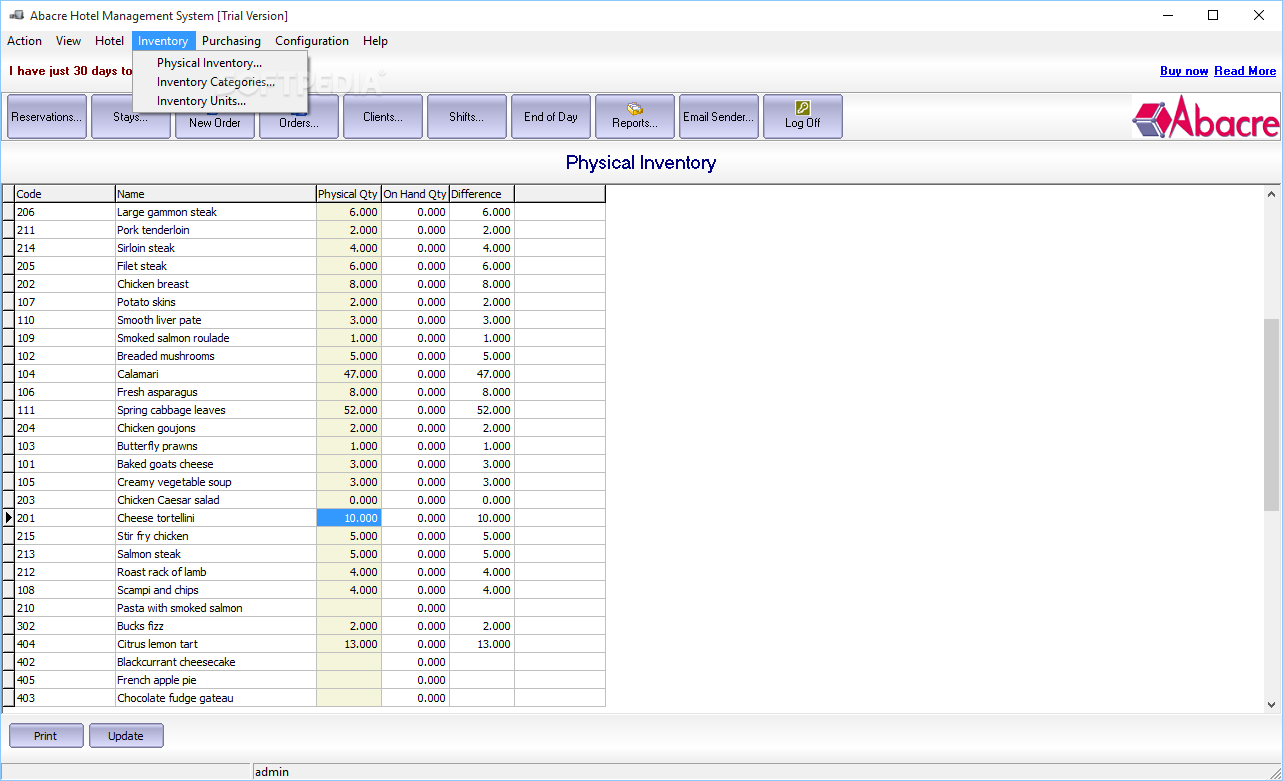The height and width of the screenshot is (781, 1283).
Task: Open the Shifts toolbar button
Action: click(467, 117)
